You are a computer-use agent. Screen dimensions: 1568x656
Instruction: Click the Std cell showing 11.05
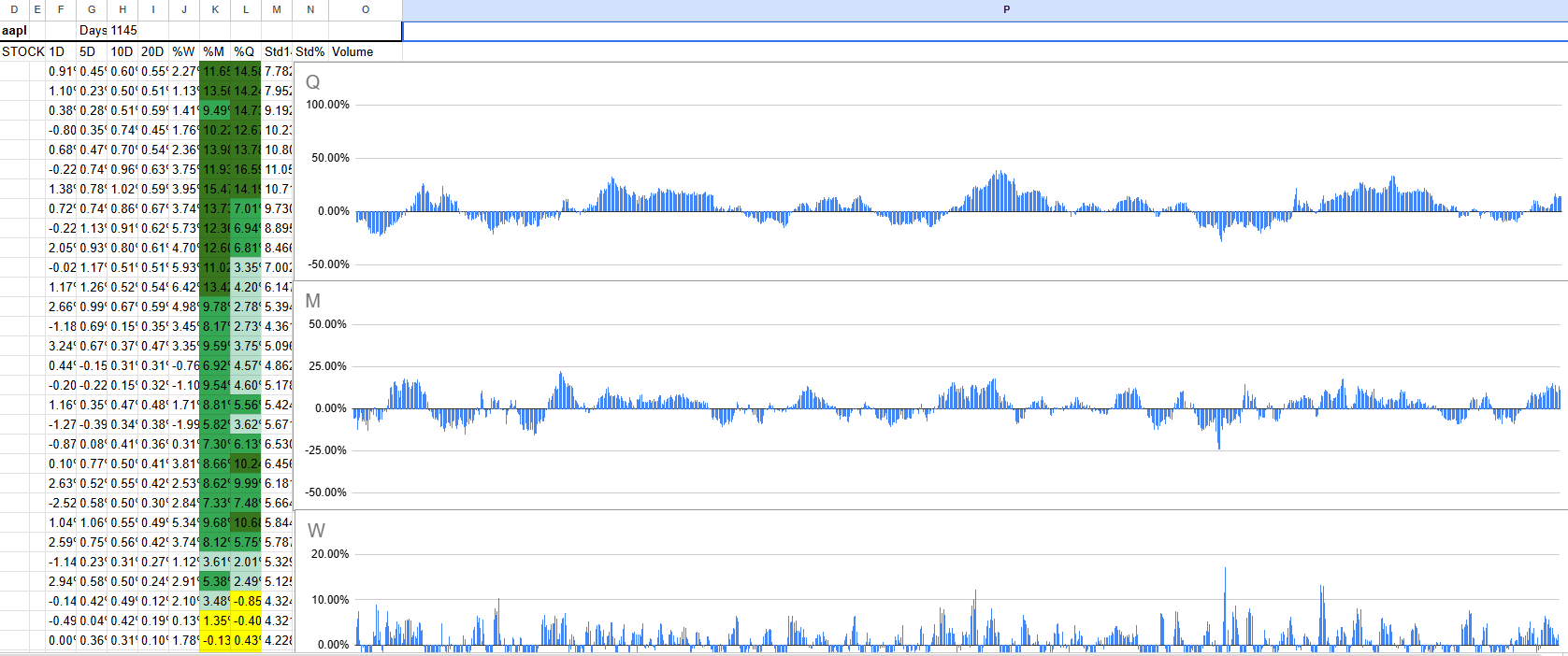[277, 169]
